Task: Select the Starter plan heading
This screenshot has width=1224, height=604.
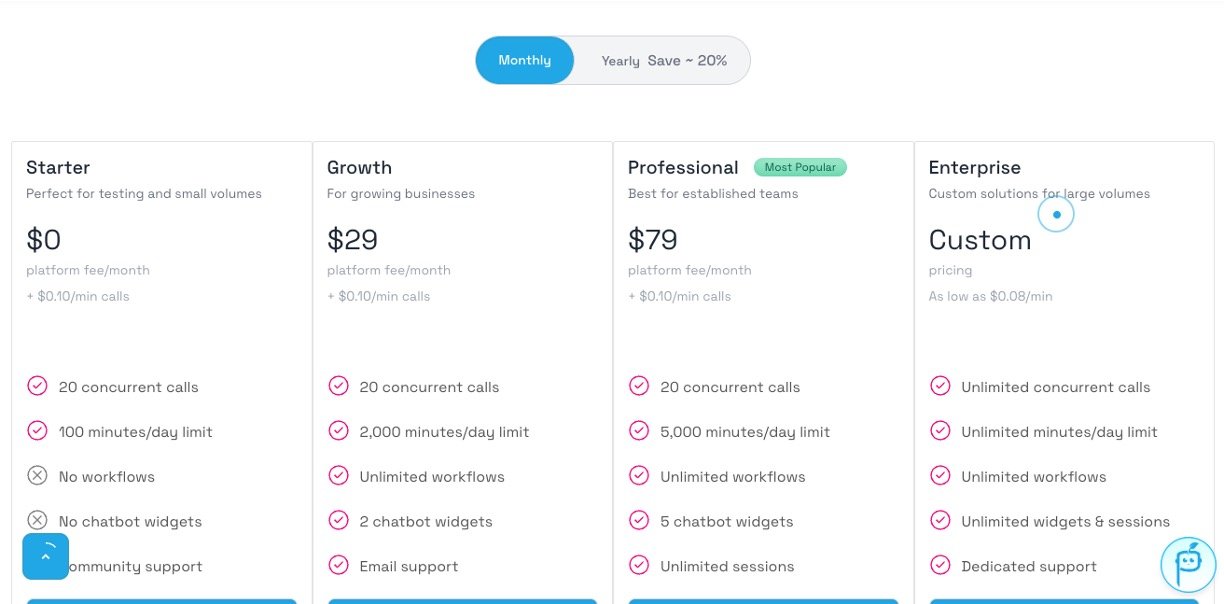Action: (58, 167)
